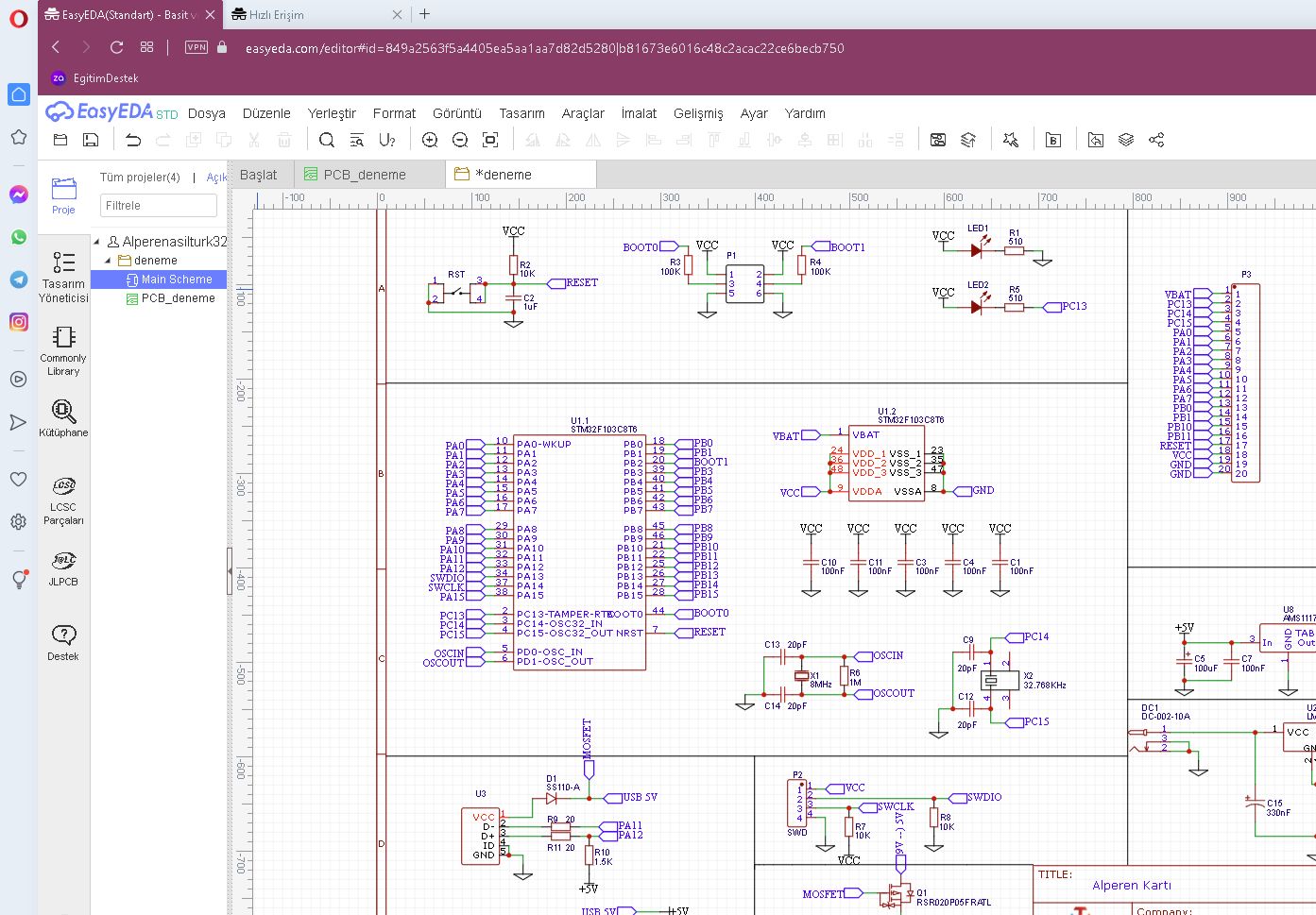Open the Commonly Library panel
The image size is (1316, 915).
[x=63, y=349]
